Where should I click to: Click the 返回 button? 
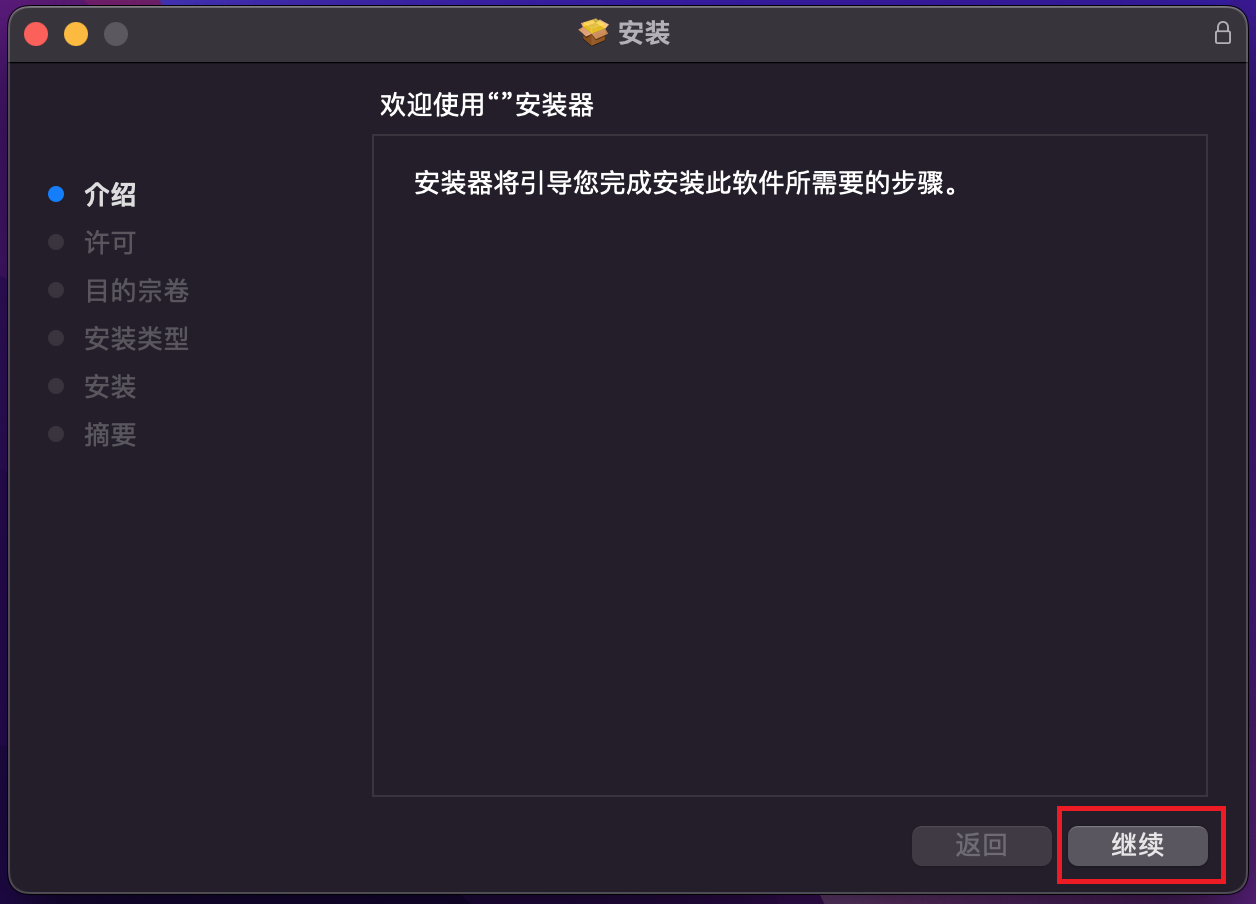point(982,846)
